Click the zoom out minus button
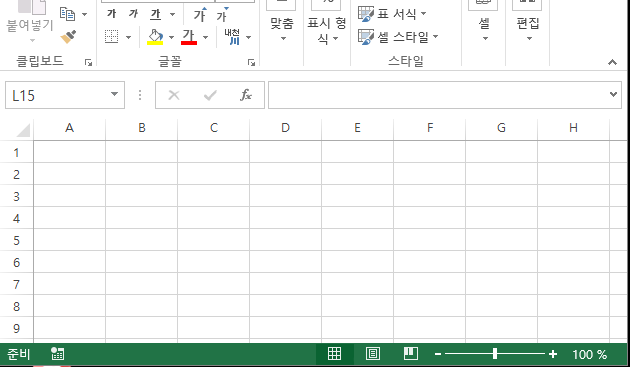This screenshot has width=630, height=367. pyautogui.click(x=438, y=354)
